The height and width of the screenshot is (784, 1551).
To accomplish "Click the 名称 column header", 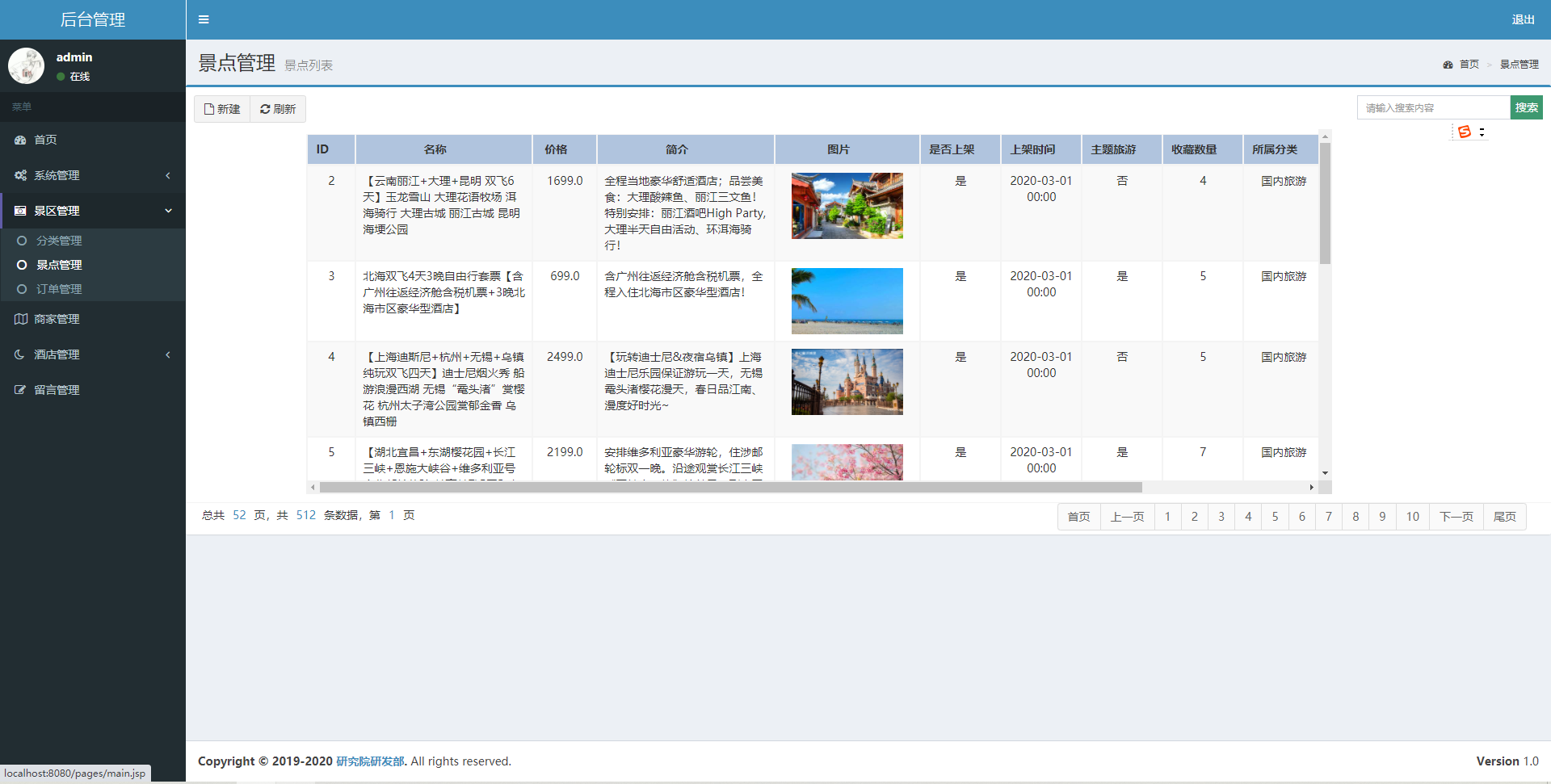I will (443, 149).
